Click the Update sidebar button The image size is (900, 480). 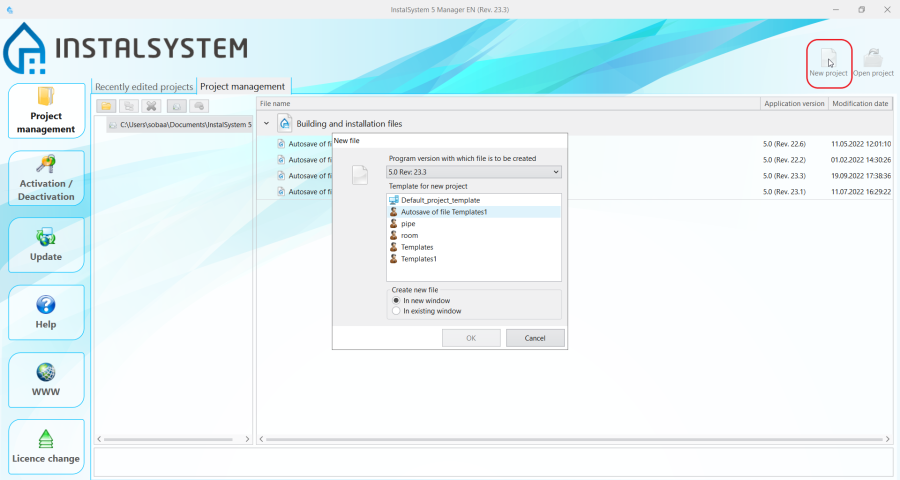[46, 245]
